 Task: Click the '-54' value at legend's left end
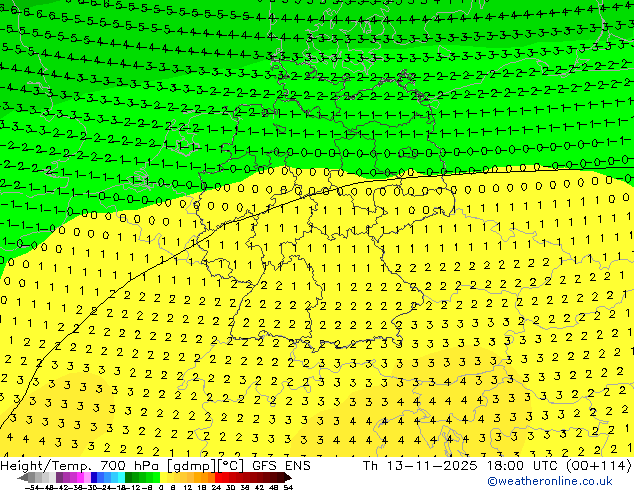tap(32, 488)
